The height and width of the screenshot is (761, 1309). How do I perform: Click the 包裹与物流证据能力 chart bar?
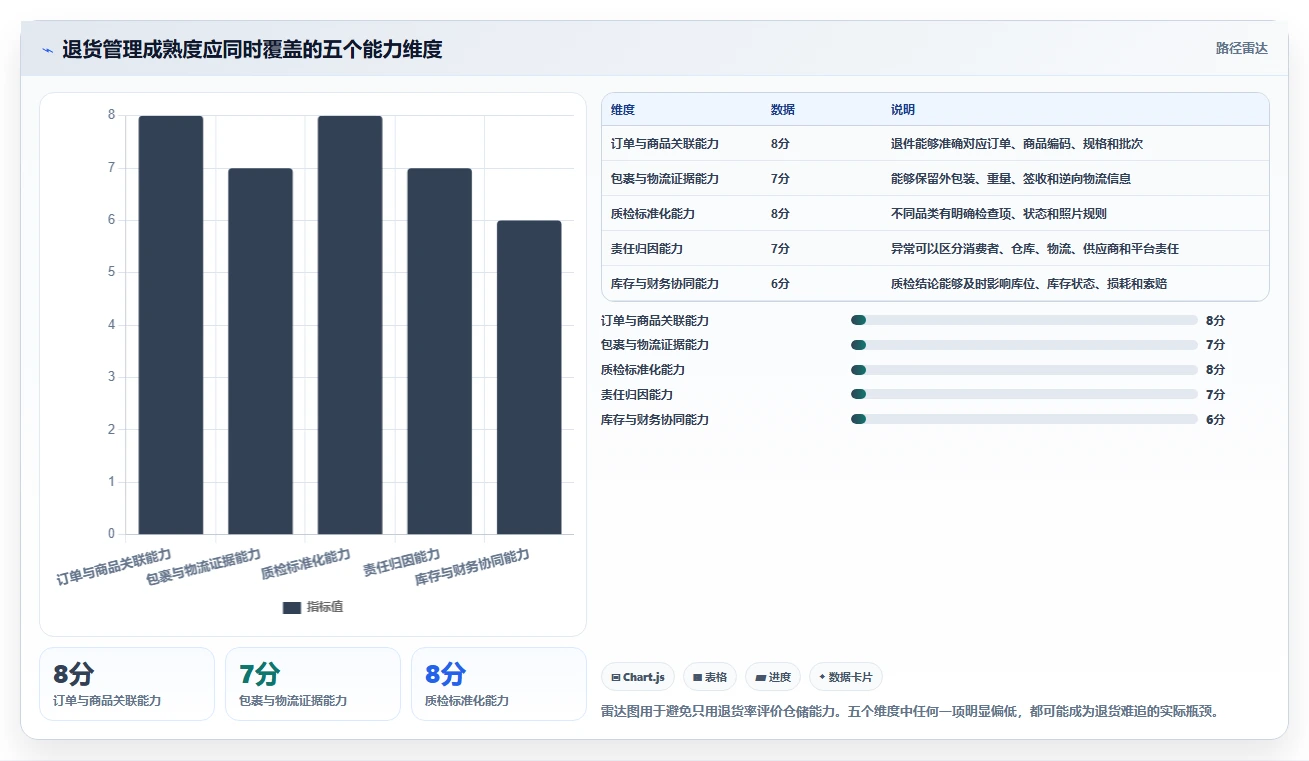tap(260, 351)
